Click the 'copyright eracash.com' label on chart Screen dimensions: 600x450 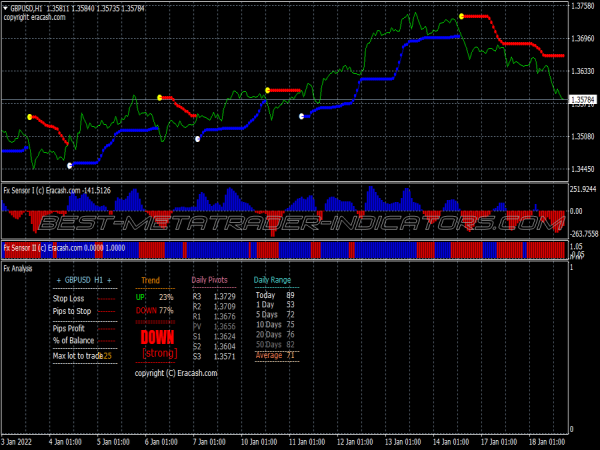pyautogui.click(x=34, y=17)
